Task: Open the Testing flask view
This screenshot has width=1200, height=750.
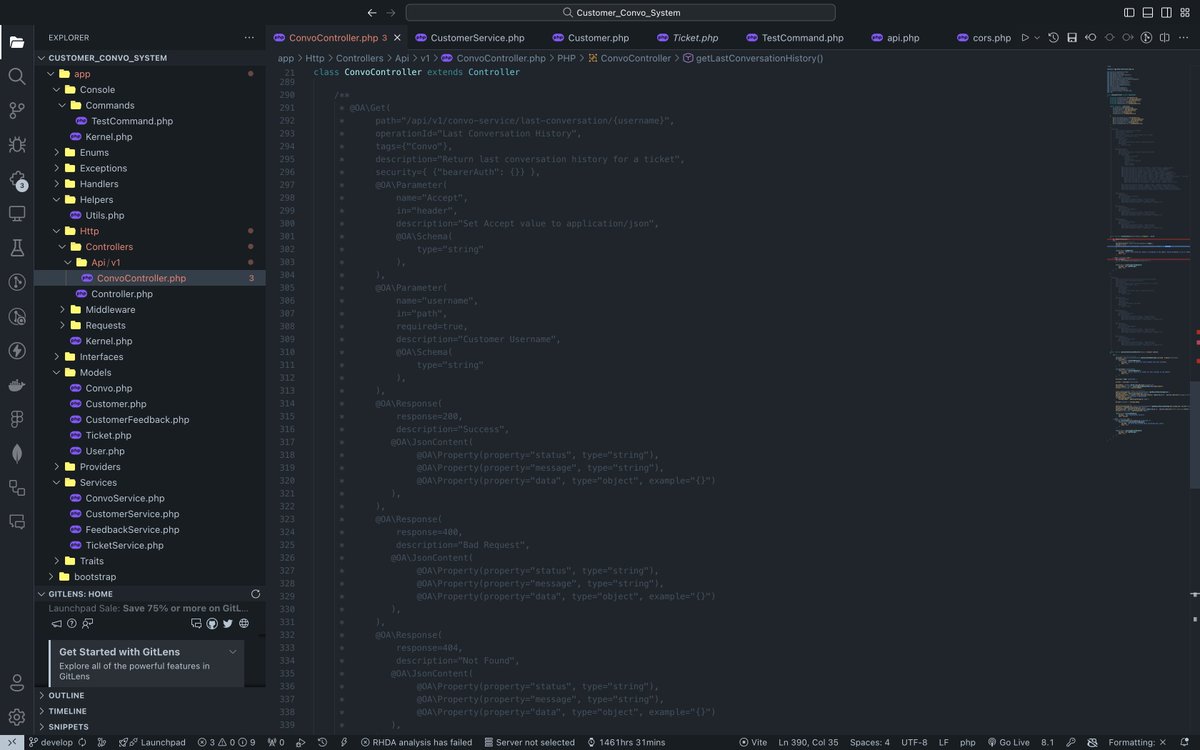Action: [16, 247]
